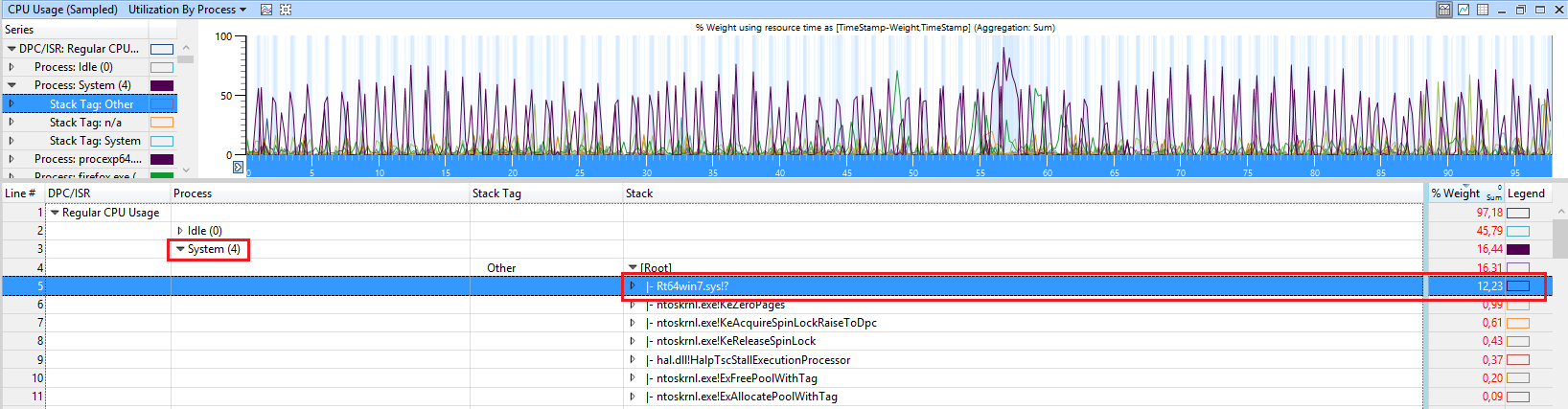This screenshot has width=1568, height=409.
Task: Collapse the Regular CPU Usage table row
Action: click(x=55, y=213)
